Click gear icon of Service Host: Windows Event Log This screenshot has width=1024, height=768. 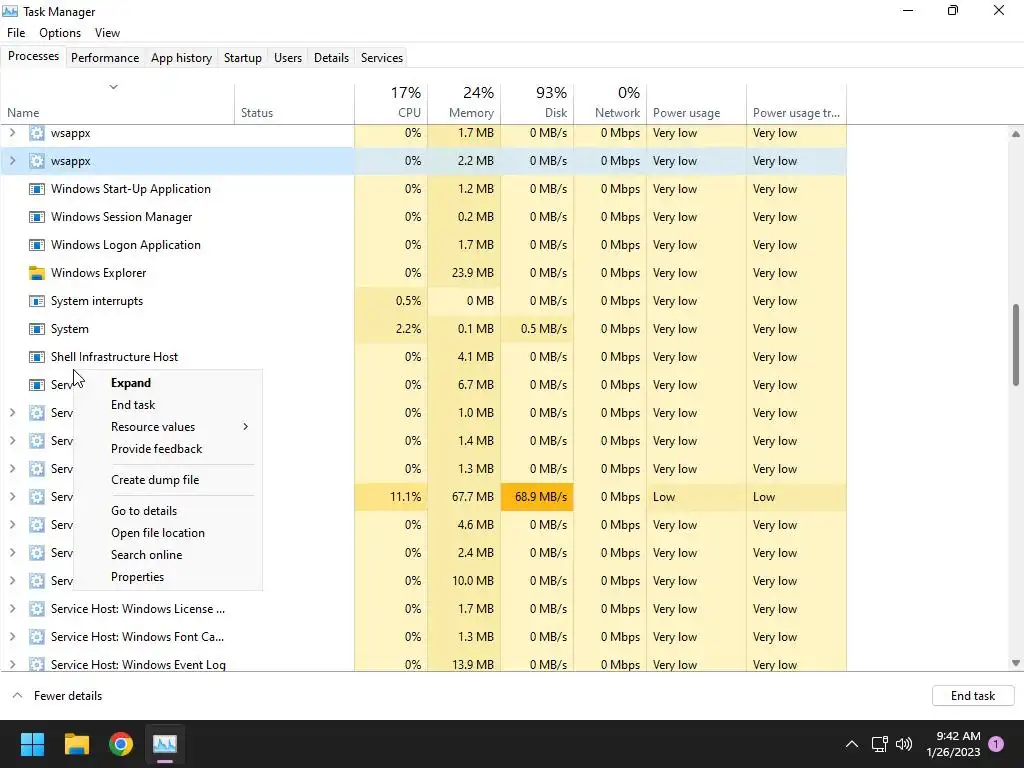(x=37, y=664)
